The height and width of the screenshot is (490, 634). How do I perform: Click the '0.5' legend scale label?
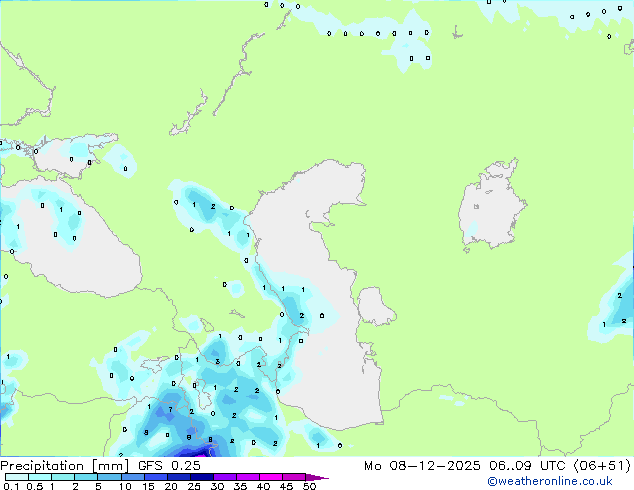click(x=35, y=486)
